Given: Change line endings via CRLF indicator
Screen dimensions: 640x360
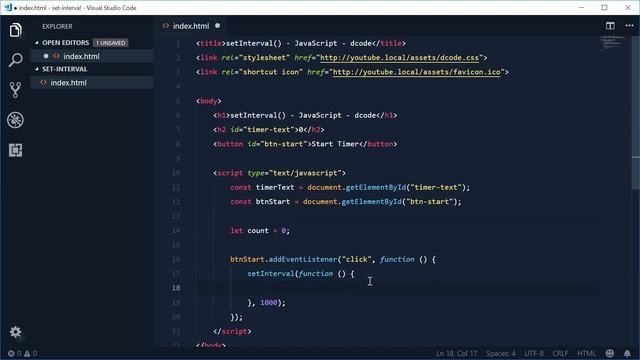Looking at the screenshot, I should (560, 353).
